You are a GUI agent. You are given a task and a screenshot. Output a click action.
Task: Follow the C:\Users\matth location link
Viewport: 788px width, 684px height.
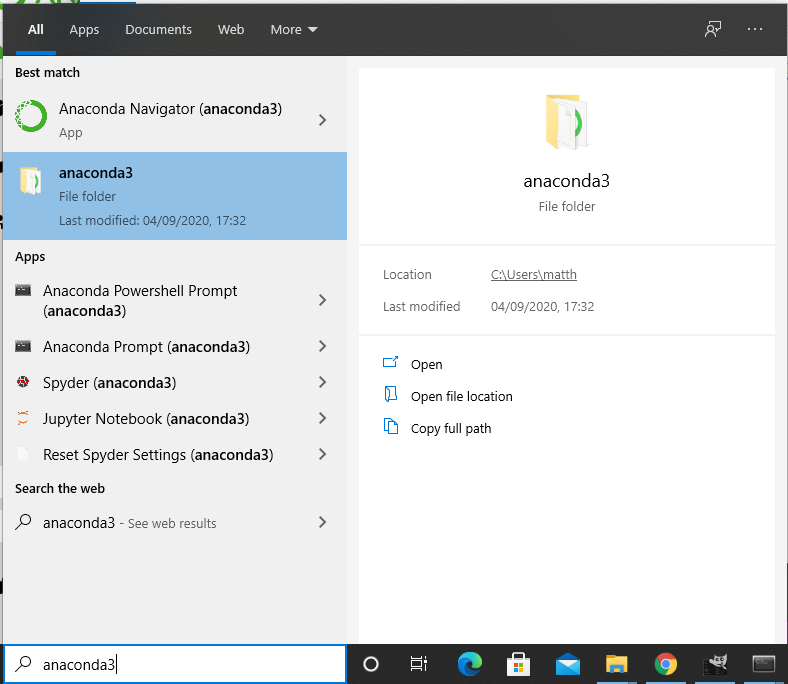[x=534, y=274]
